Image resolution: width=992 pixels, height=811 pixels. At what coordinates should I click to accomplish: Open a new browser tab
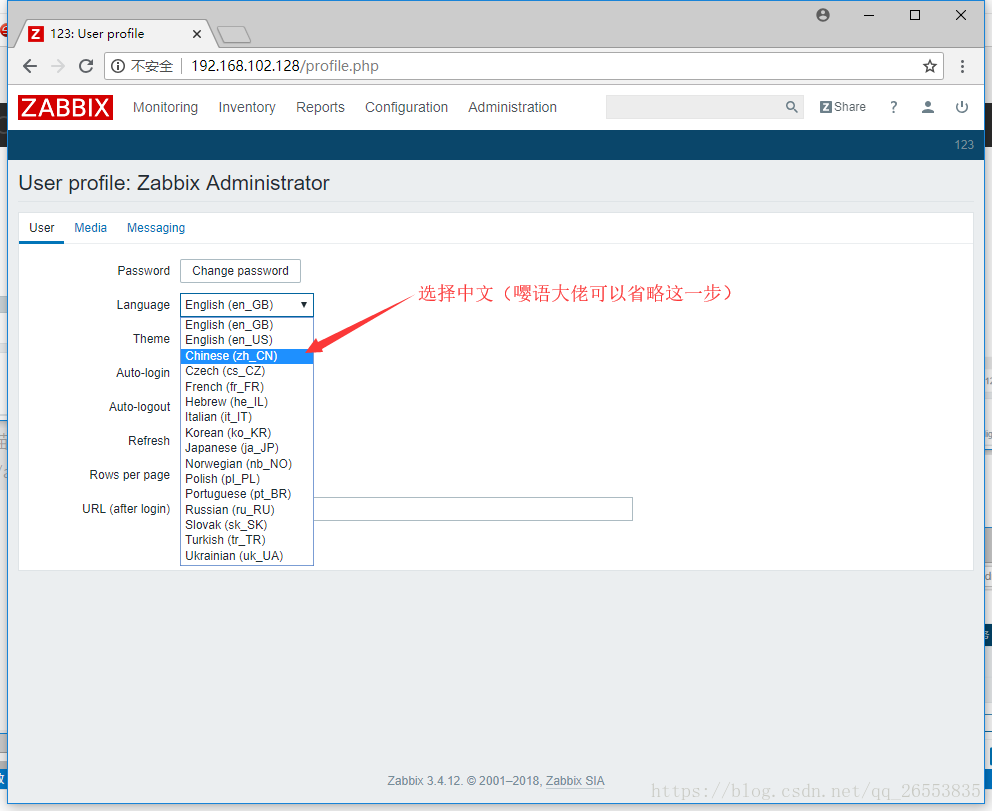(233, 34)
